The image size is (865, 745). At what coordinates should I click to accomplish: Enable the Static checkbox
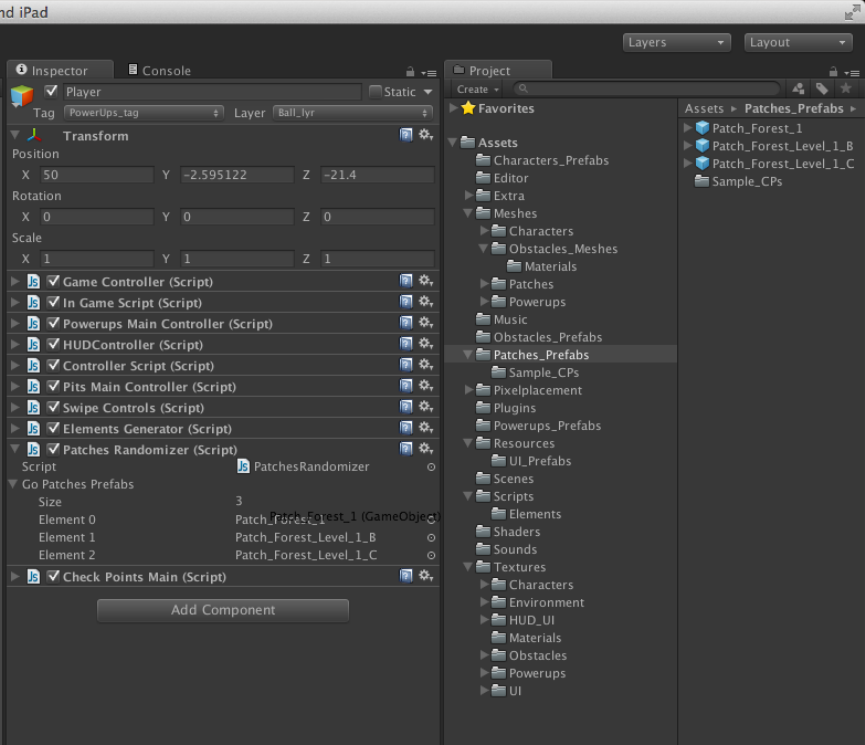375,92
